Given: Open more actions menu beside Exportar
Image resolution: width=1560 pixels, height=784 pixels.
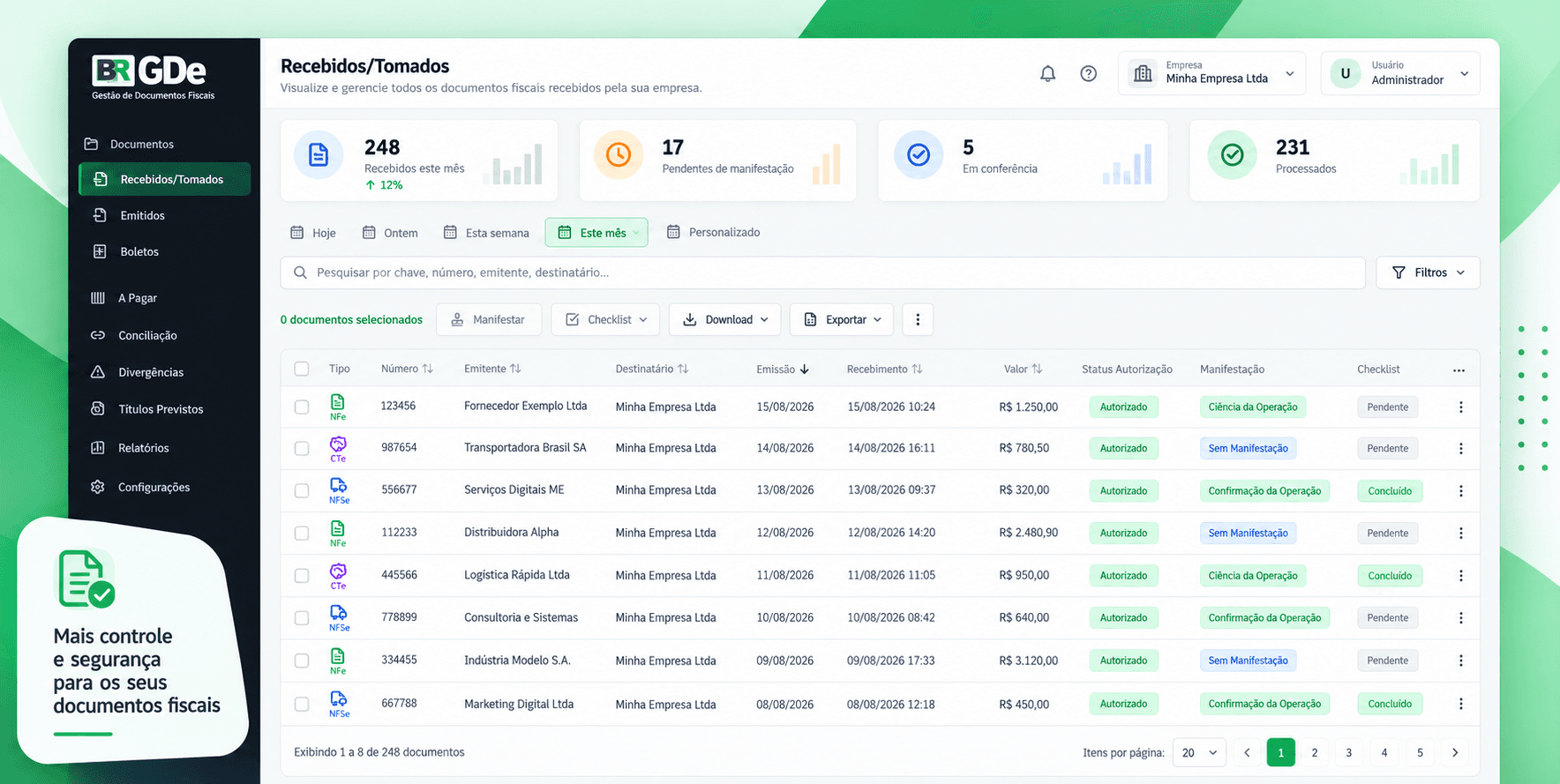Looking at the screenshot, I should coord(918,319).
